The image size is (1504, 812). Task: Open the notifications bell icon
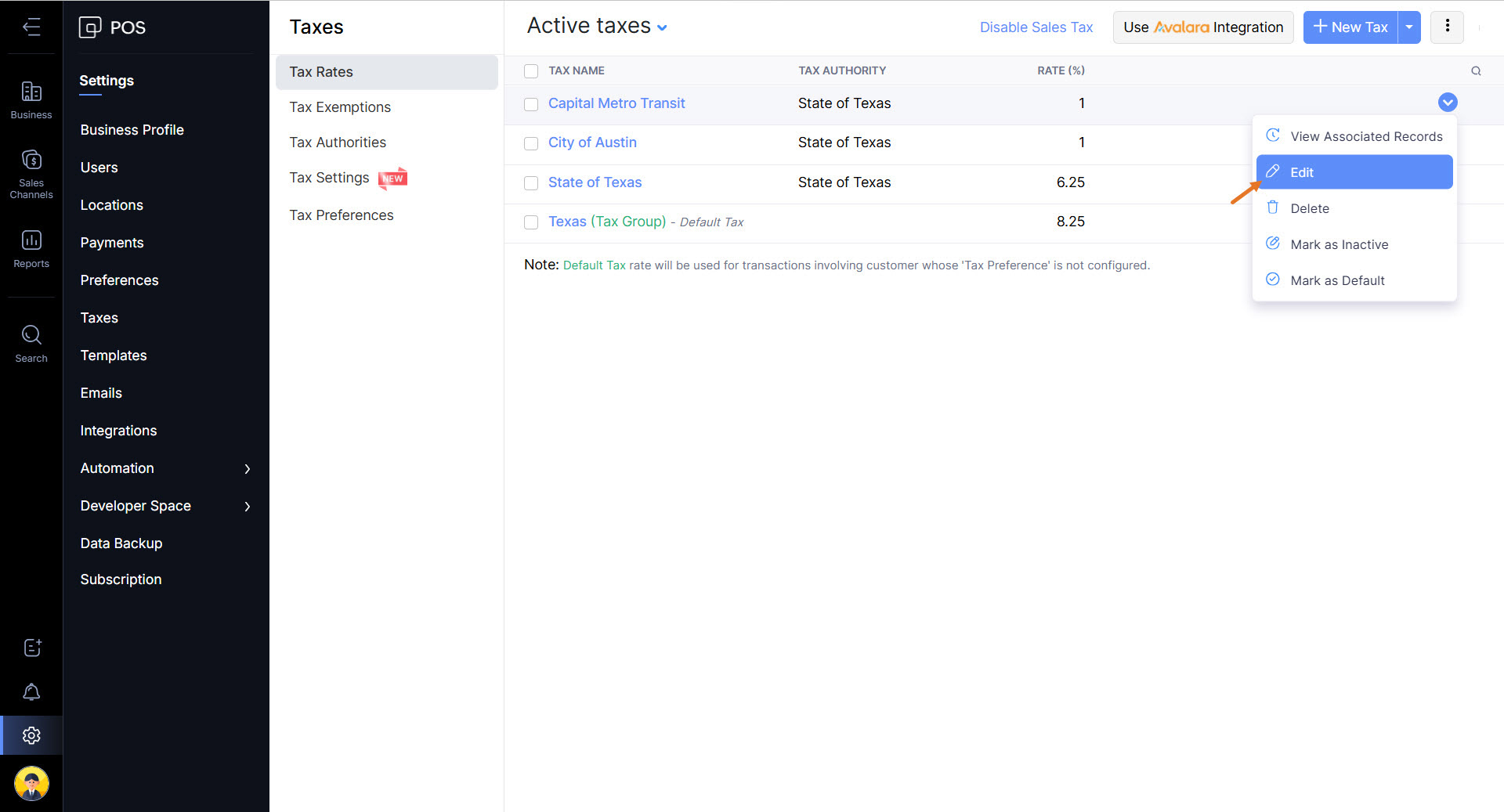[x=31, y=692]
